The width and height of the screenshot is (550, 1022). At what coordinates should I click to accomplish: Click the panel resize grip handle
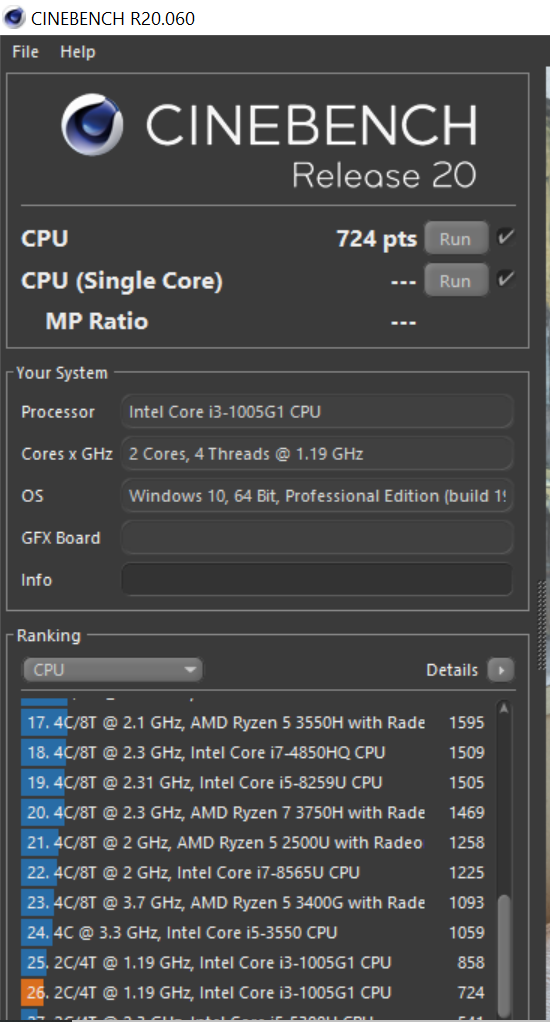542,626
